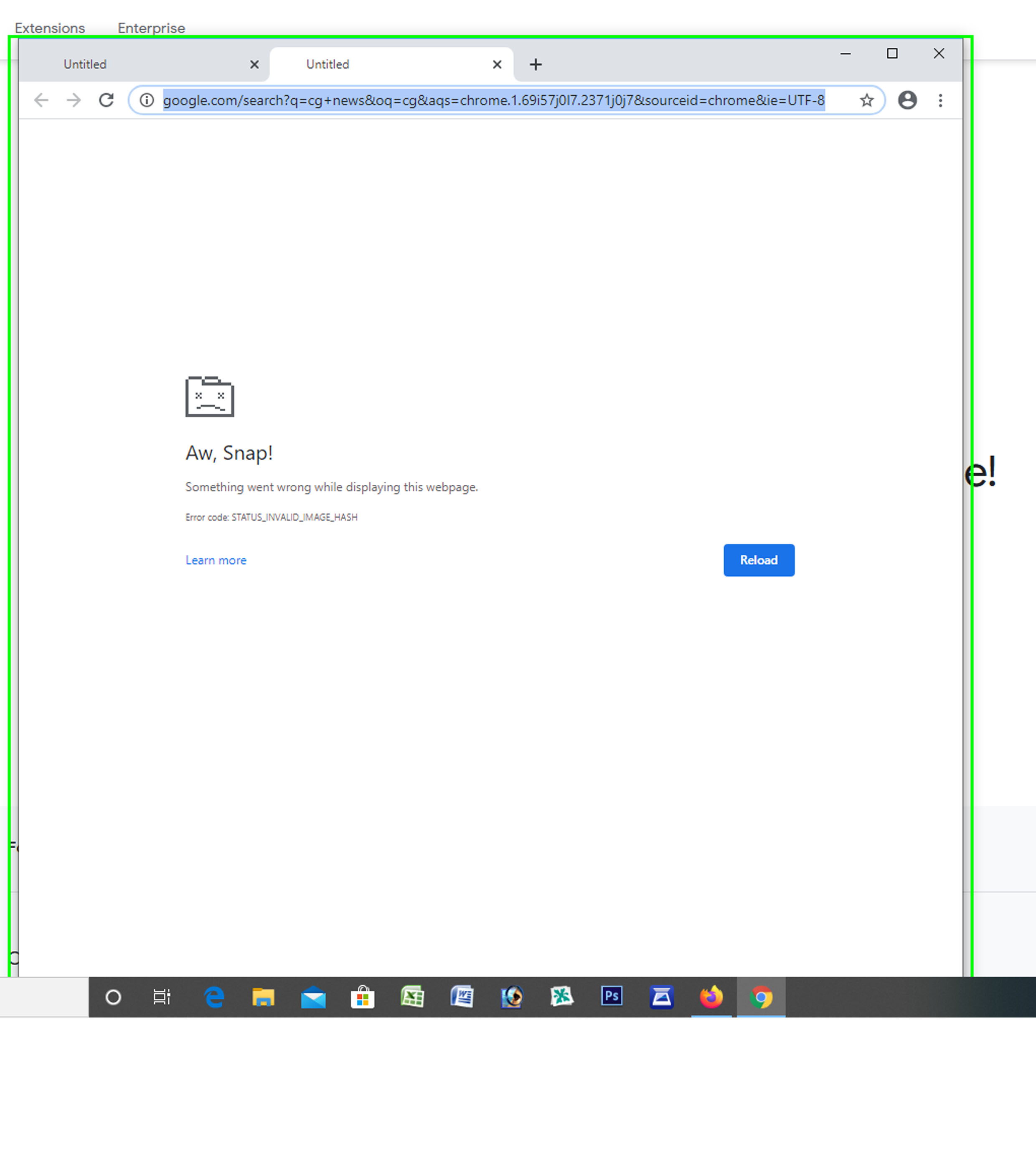Image resolution: width=1036 pixels, height=1165 pixels.
Task: Open the second Untitled tab
Action: coord(327,63)
